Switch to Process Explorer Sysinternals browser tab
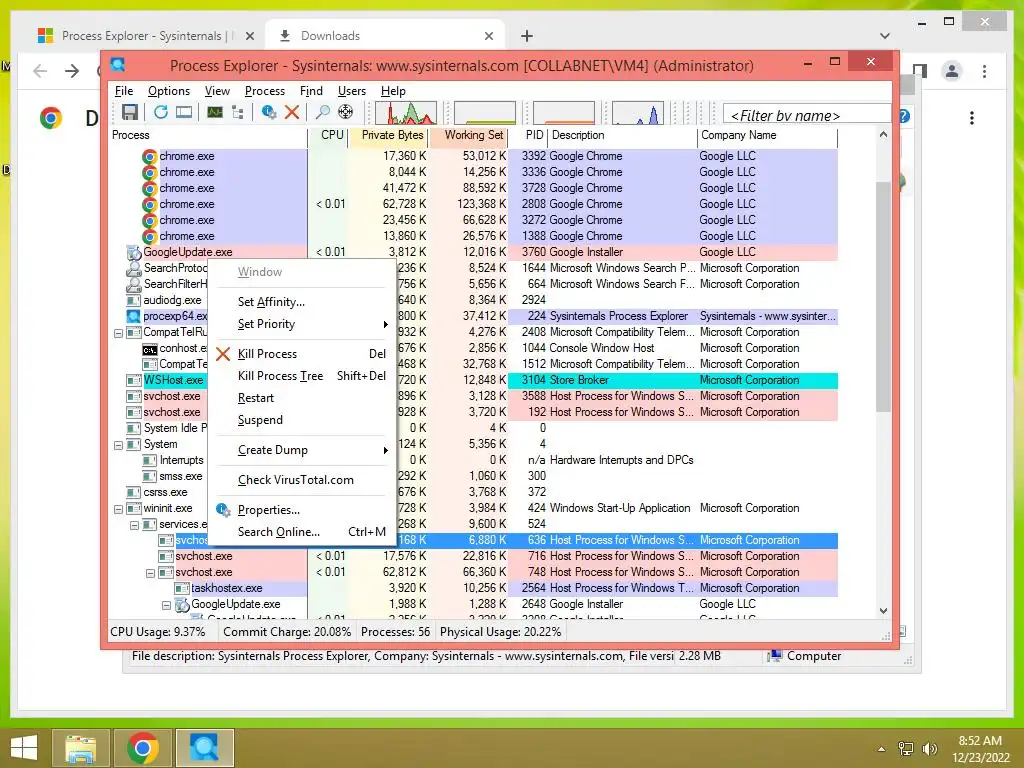Viewport: 1024px width, 768px height. 146,36
